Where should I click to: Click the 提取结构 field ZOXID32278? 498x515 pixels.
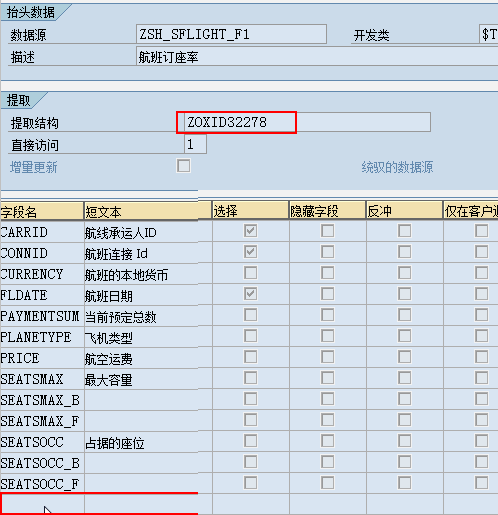[307, 122]
